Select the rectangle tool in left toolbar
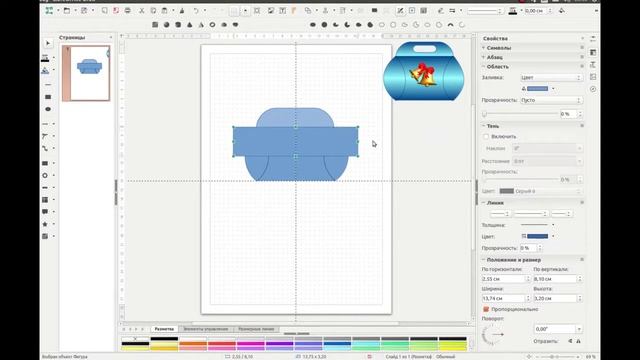The height and width of the screenshot is (360, 640). (48, 97)
